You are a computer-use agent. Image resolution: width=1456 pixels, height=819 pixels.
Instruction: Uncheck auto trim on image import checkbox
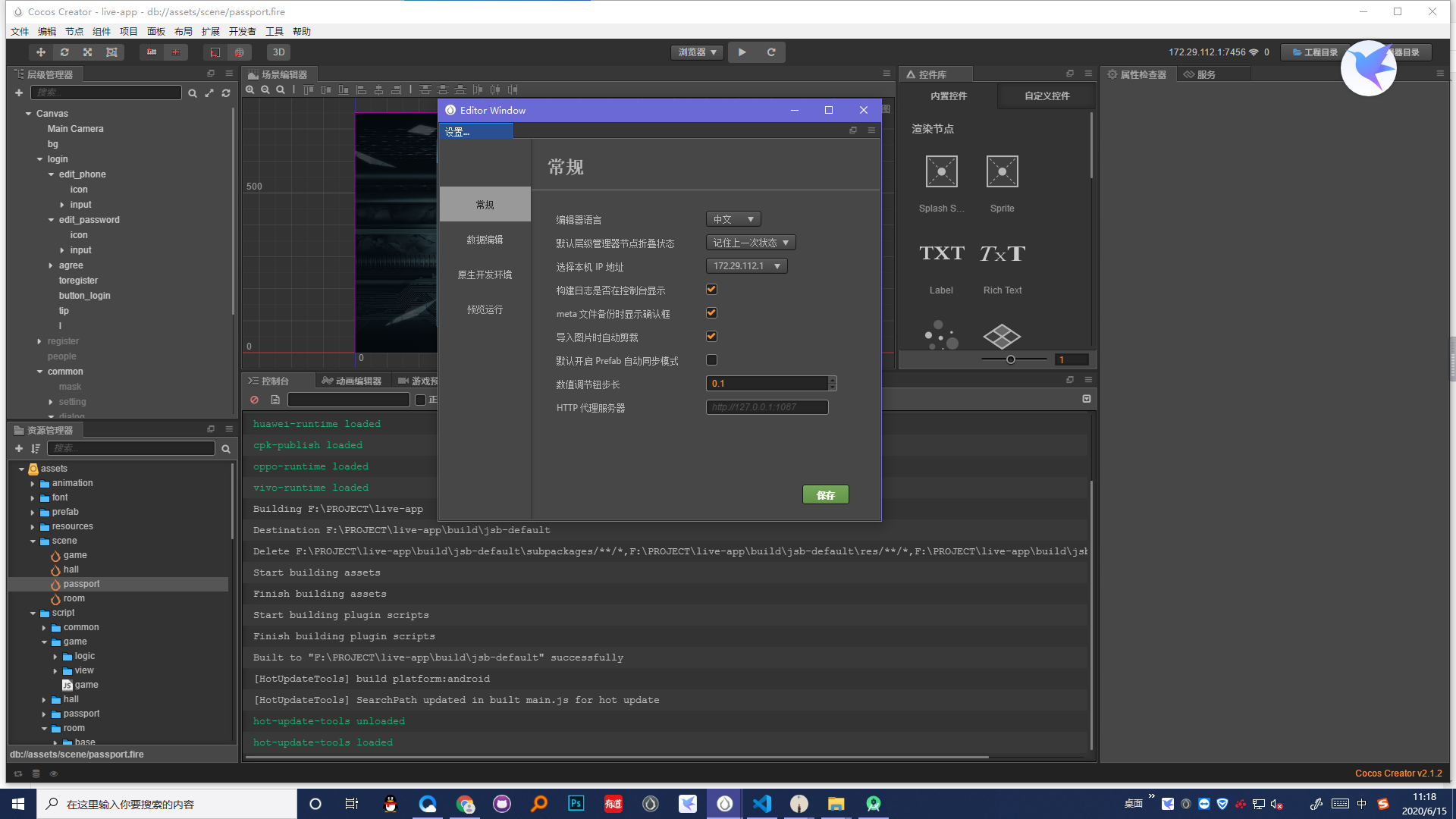[711, 337]
